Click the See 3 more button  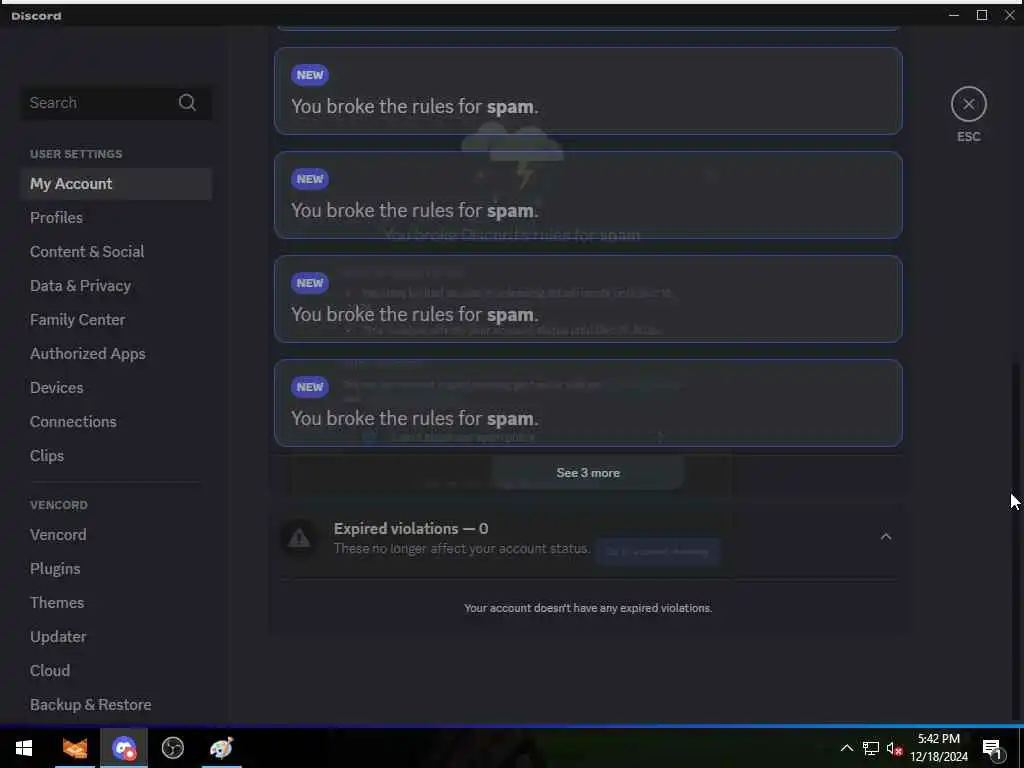pyautogui.click(x=588, y=473)
